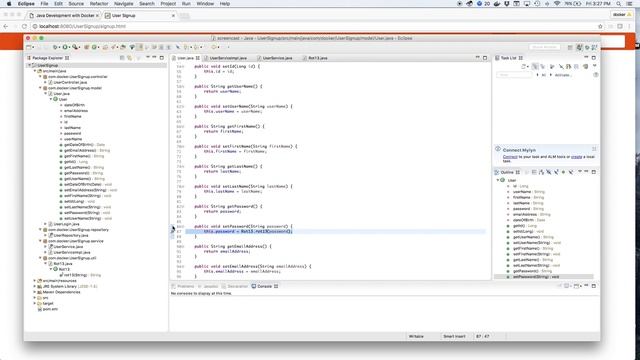This screenshot has height=360, width=640.
Task: Click the External Tools run icon
Action: tap(75, 47)
